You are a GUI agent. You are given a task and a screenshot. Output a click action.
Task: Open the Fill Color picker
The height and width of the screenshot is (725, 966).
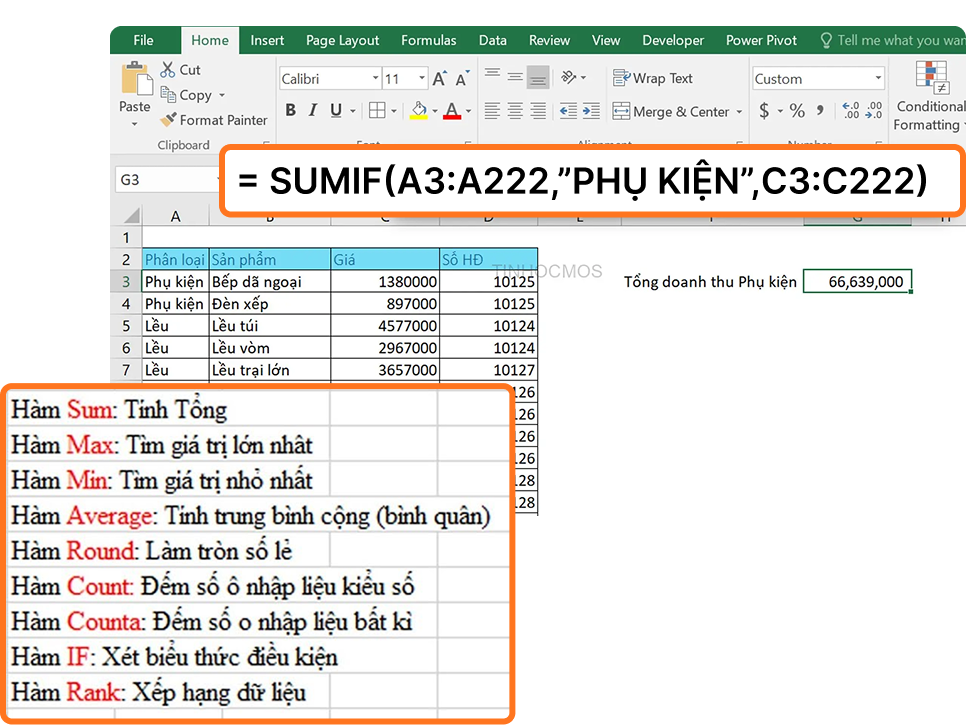(x=420, y=111)
